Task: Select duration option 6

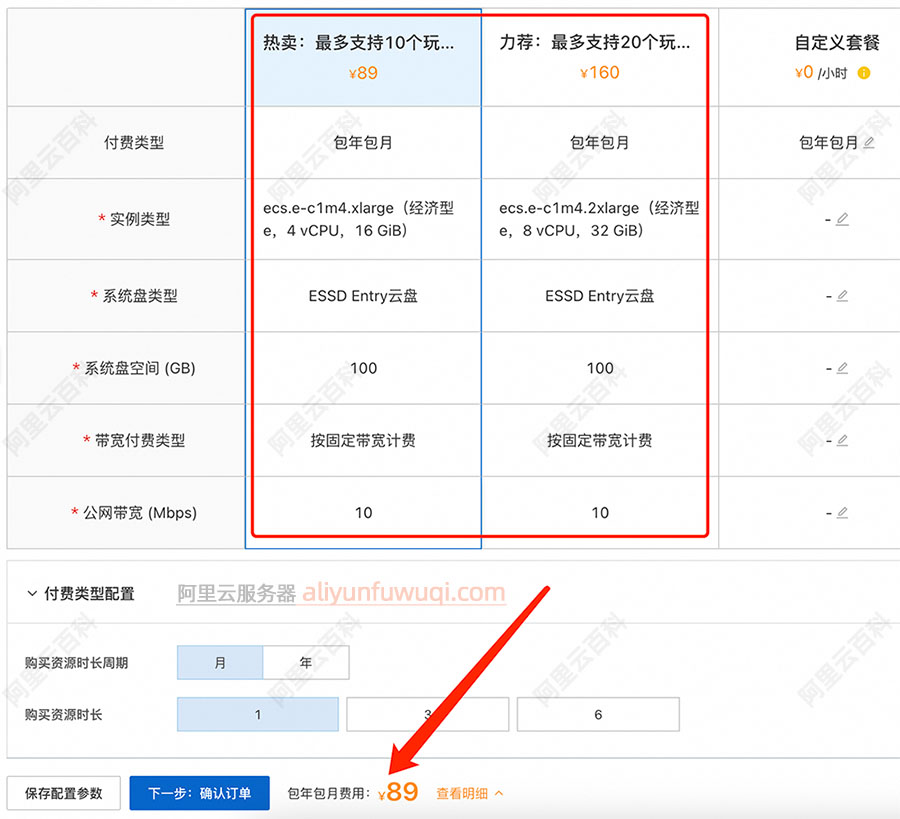Action: (x=598, y=714)
